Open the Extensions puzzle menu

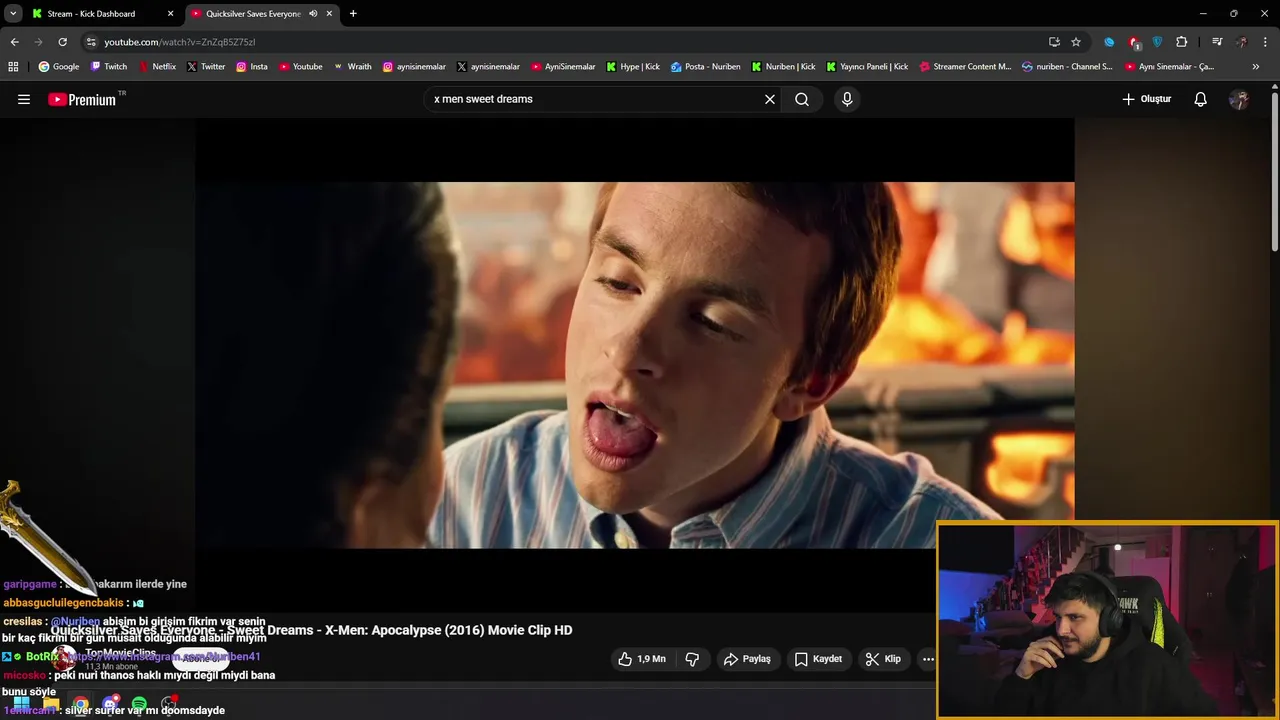tap(1182, 42)
